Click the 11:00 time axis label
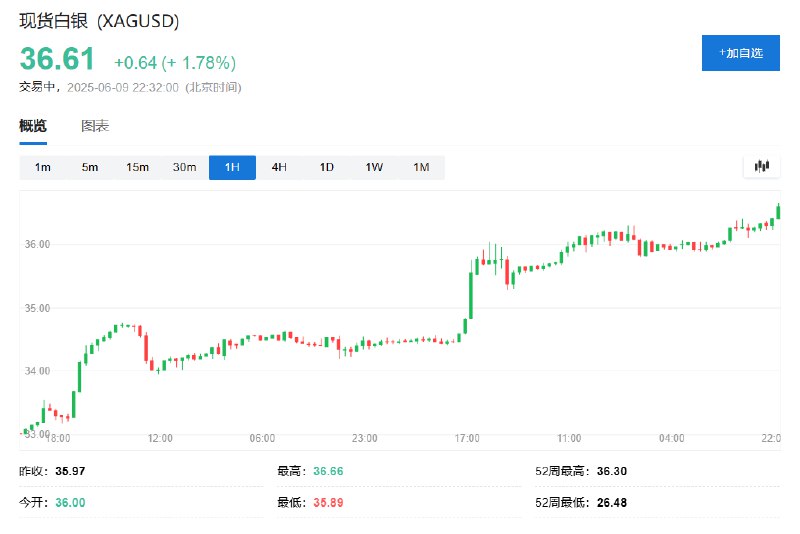Screen dimensions: 800x534 569,439
